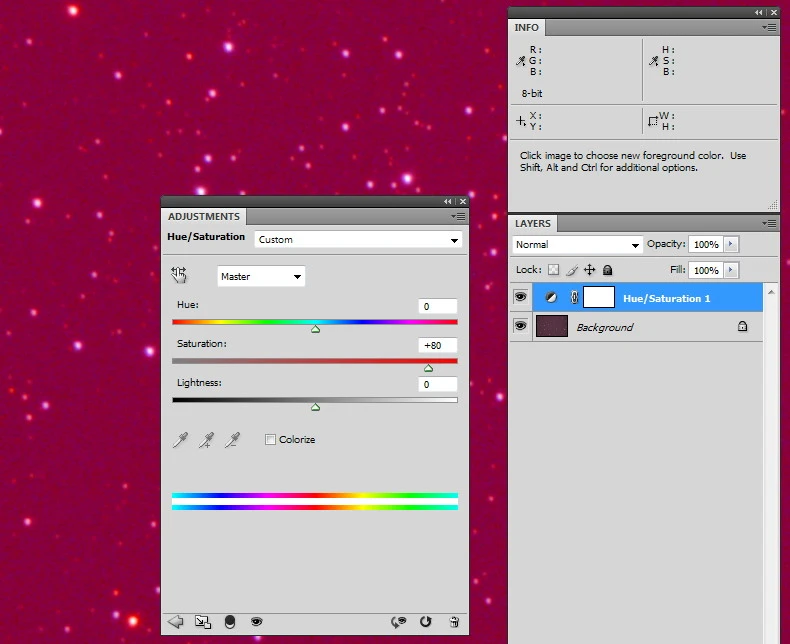This screenshot has height=644, width=790.
Task: Click the Saturation slider handle
Action: tap(428, 368)
